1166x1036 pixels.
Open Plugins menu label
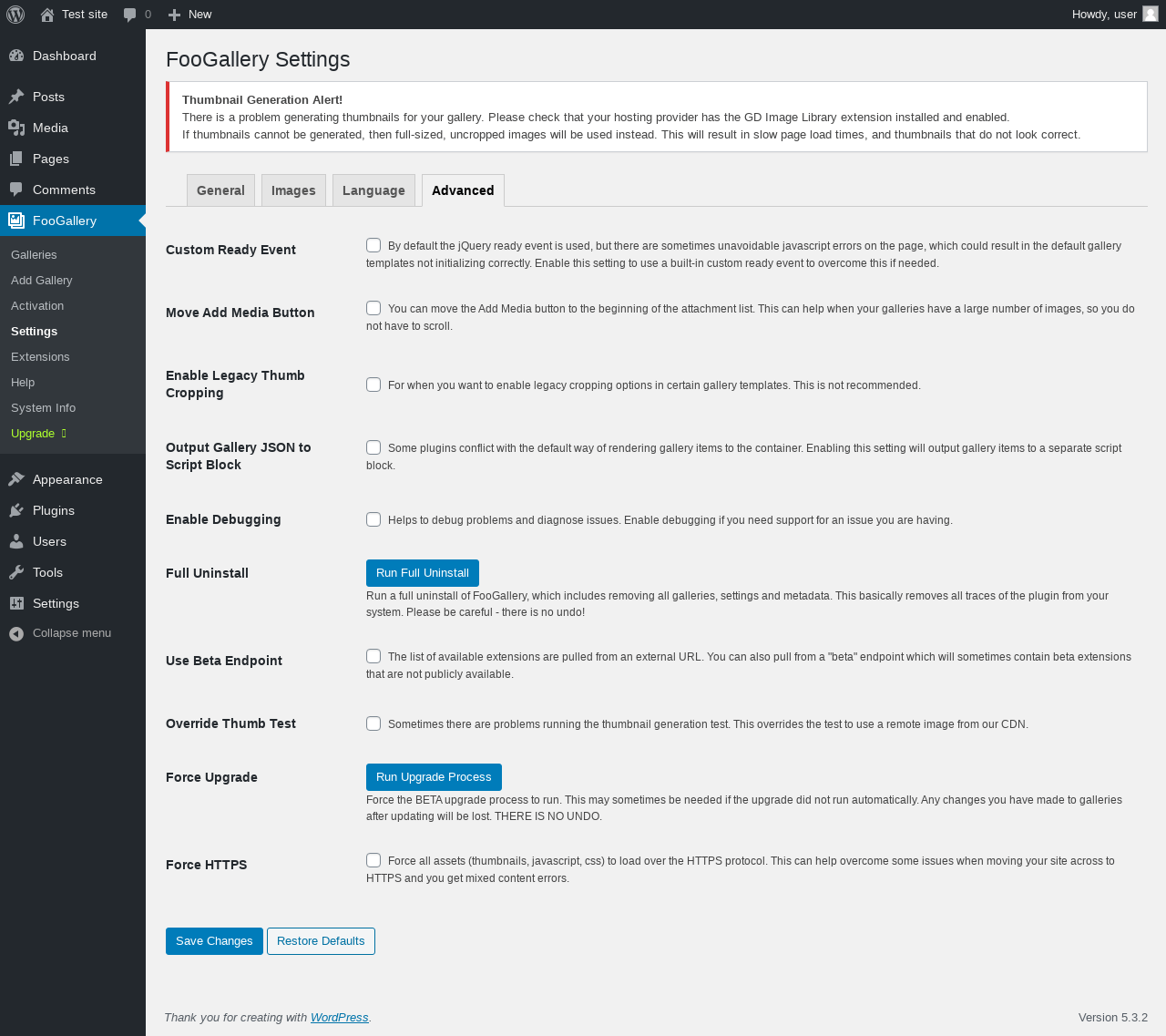tap(54, 510)
